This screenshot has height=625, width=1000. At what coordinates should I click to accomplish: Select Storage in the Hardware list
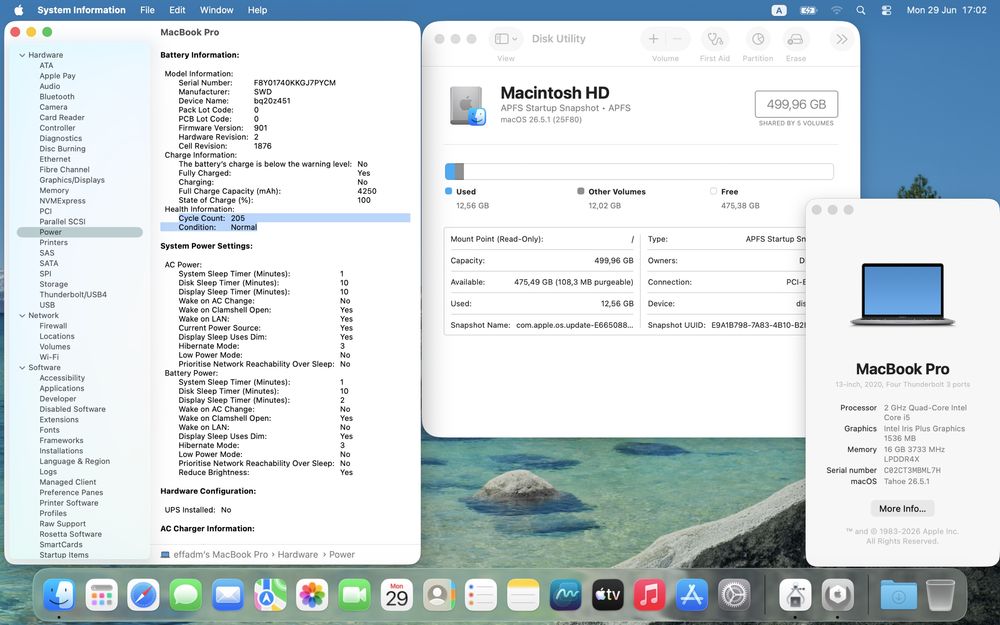[54, 284]
